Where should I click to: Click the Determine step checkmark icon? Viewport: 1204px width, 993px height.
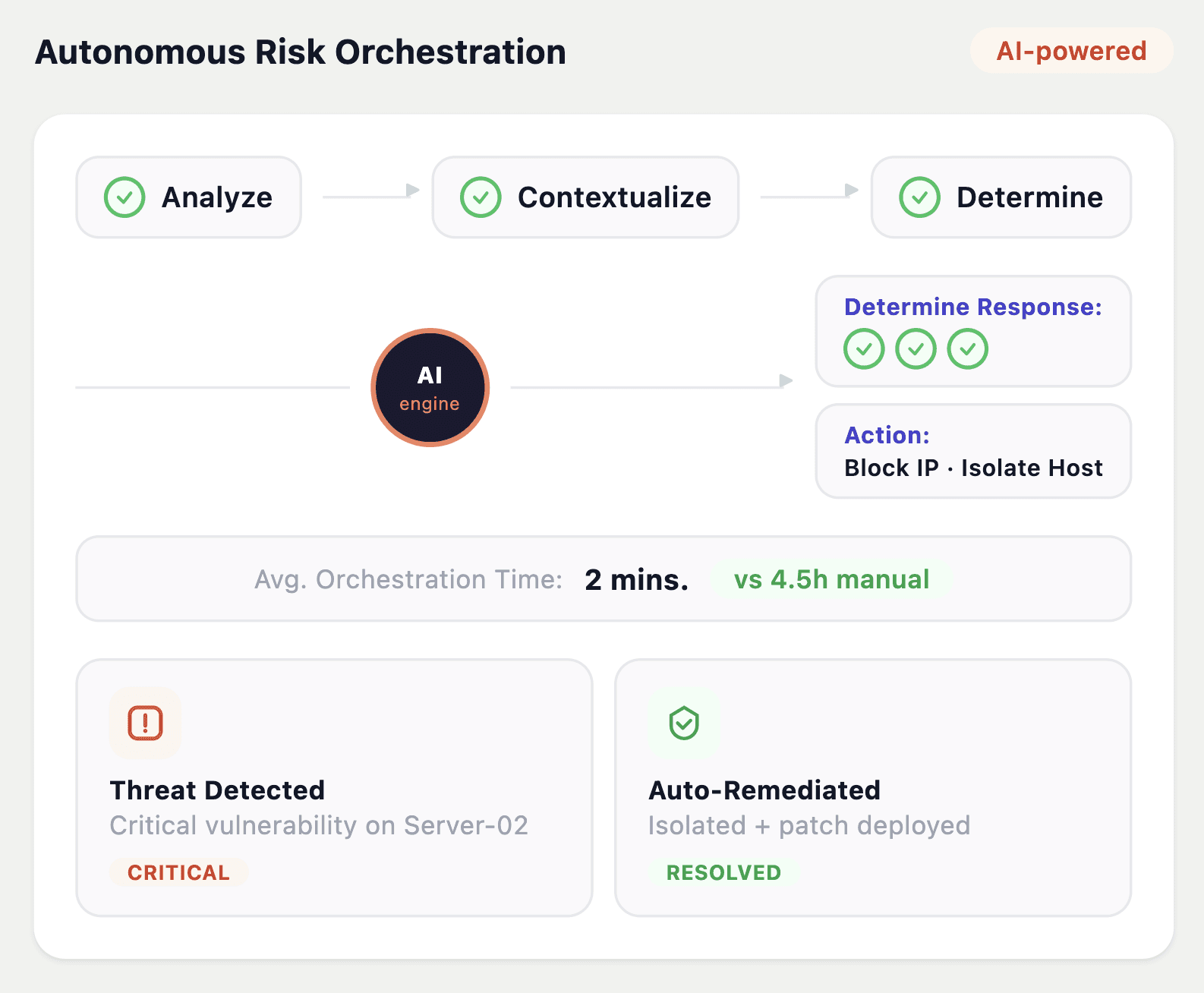pyautogui.click(x=919, y=197)
